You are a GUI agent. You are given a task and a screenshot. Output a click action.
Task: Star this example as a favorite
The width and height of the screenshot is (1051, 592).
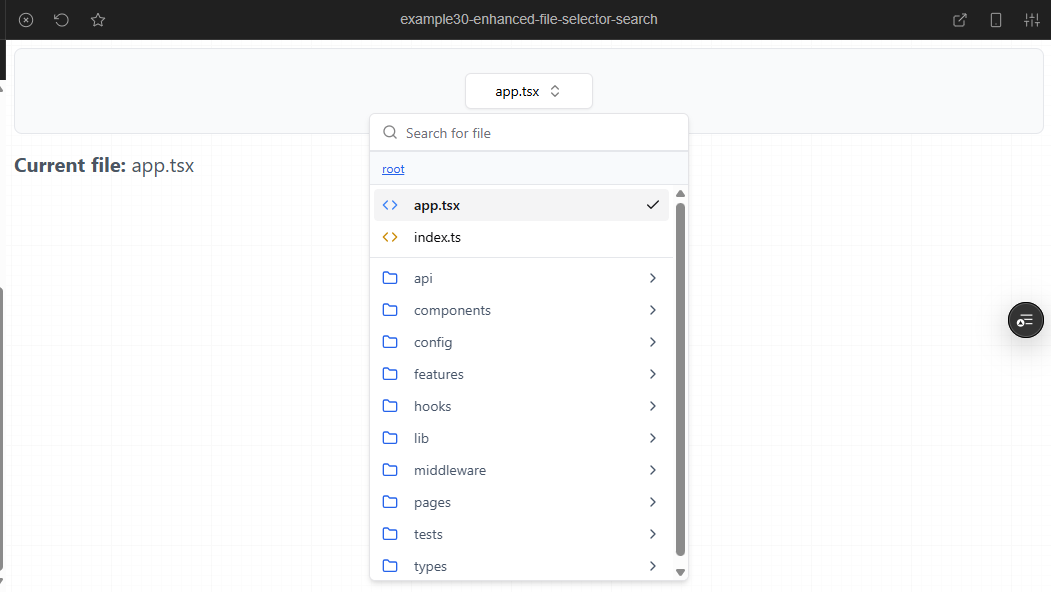click(98, 20)
